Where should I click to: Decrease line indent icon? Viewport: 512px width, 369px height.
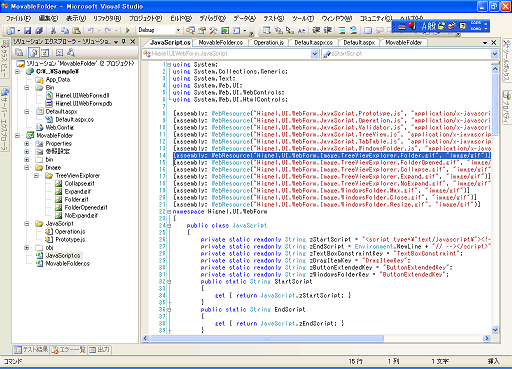coord(316,30)
